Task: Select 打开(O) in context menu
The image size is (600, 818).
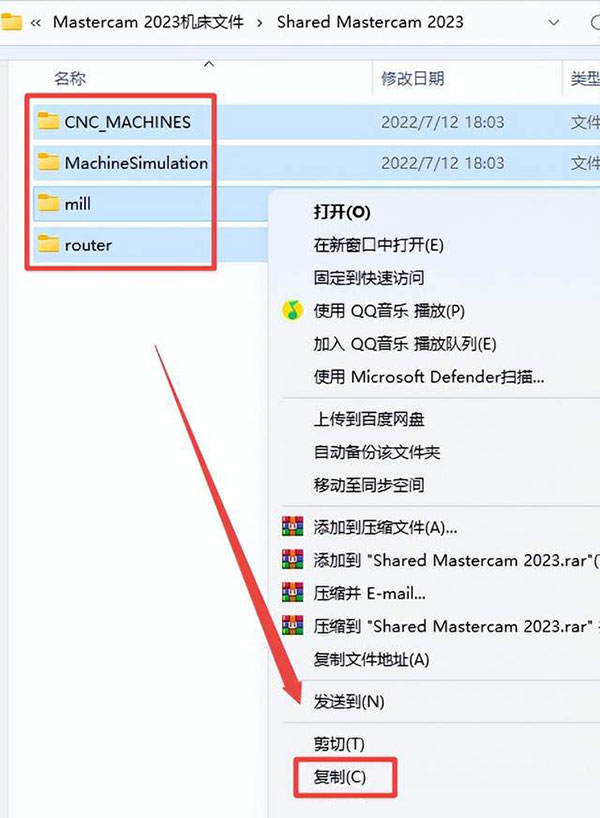Action: click(x=342, y=212)
